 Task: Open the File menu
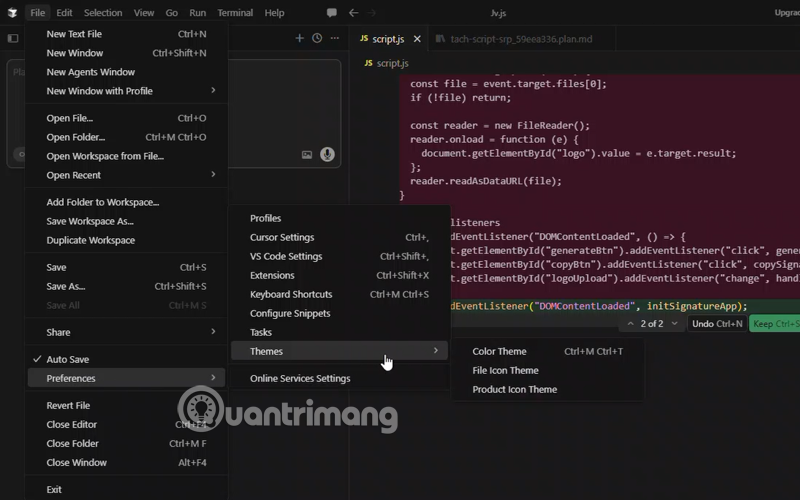[37, 13]
